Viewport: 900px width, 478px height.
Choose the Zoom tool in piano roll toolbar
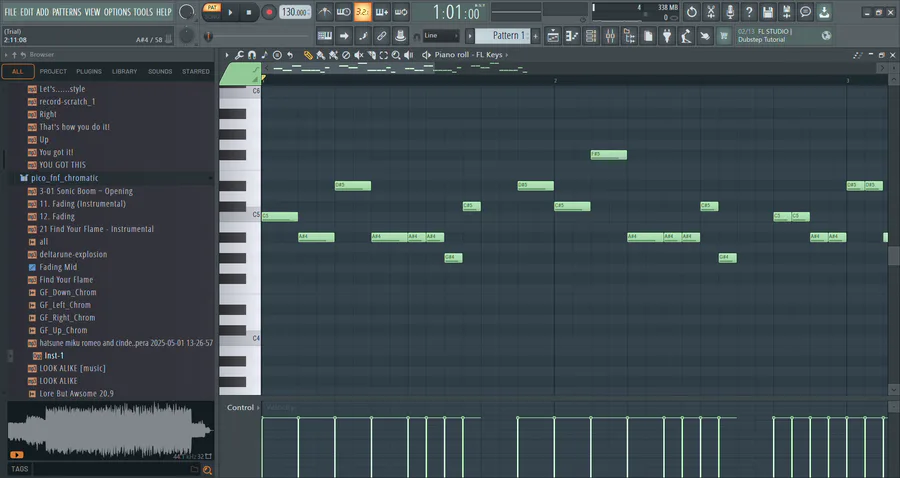pyautogui.click(x=396, y=55)
